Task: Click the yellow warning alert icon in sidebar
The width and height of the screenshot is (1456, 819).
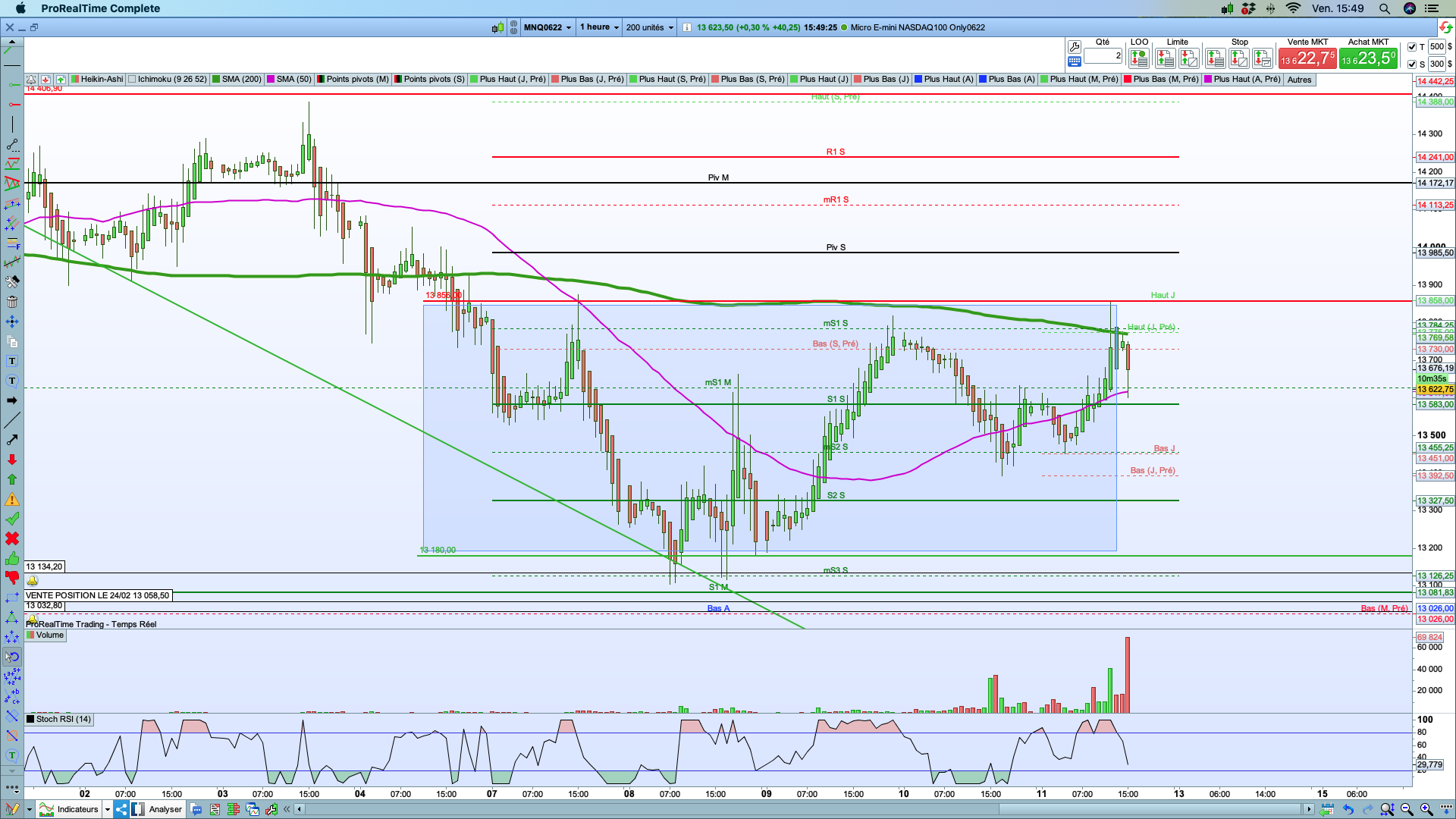Action: [x=12, y=500]
